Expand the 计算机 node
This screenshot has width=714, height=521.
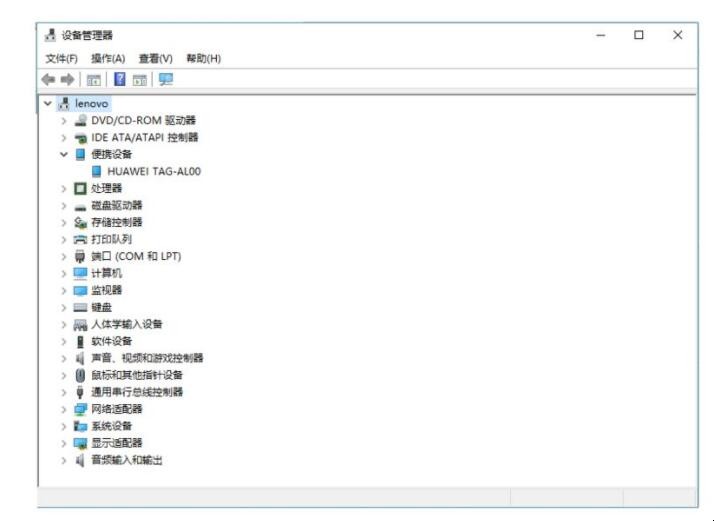64,274
